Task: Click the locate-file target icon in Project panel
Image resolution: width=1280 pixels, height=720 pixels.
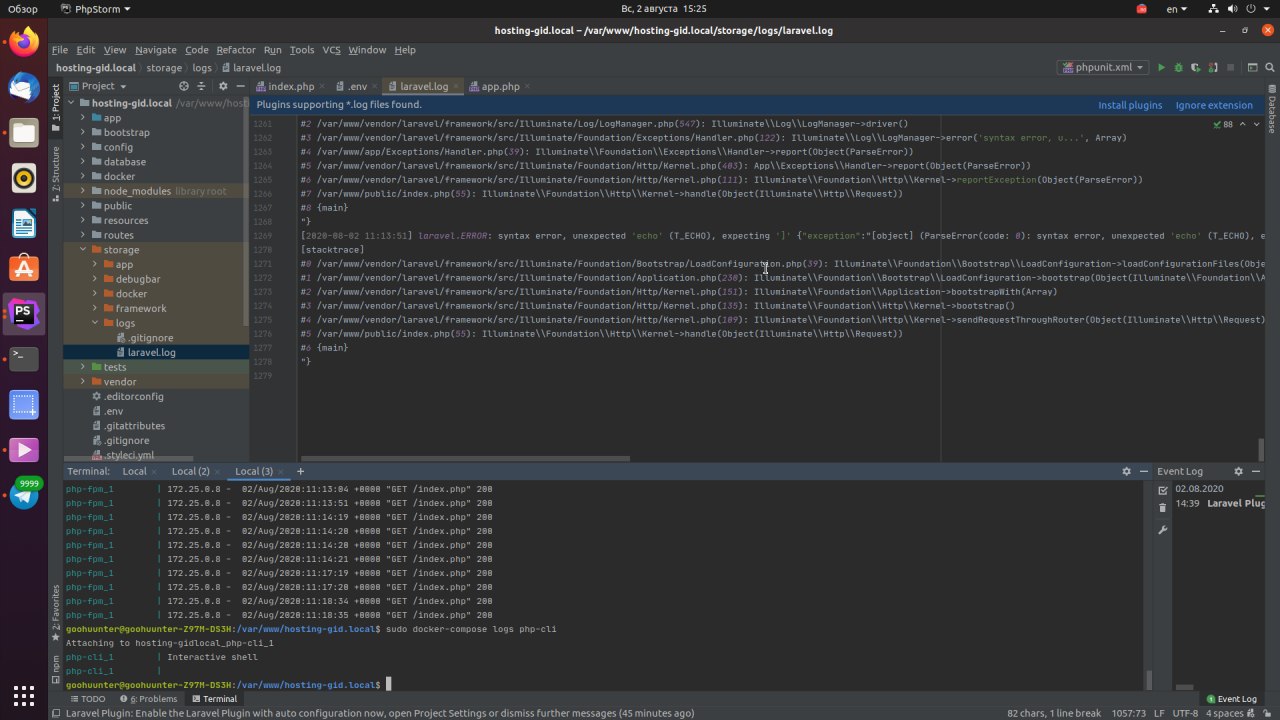Action: tap(184, 86)
